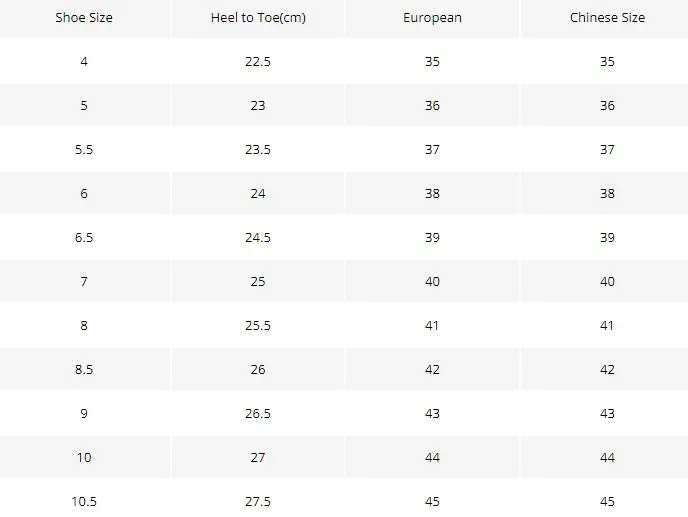Click the European column header
The image size is (688, 517).
tap(432, 18)
